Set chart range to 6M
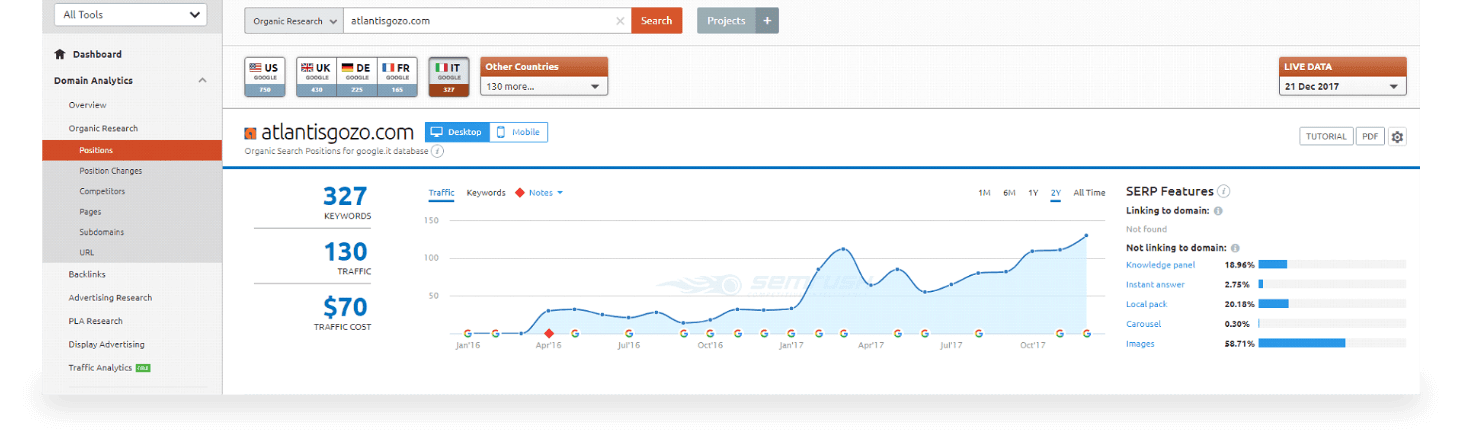This screenshot has height=447, width=1462. pos(1009,193)
